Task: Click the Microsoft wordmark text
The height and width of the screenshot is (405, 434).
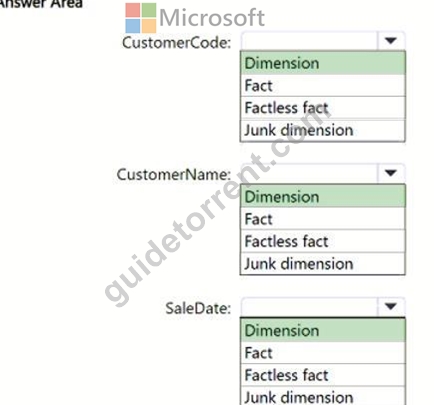Action: coord(212,17)
